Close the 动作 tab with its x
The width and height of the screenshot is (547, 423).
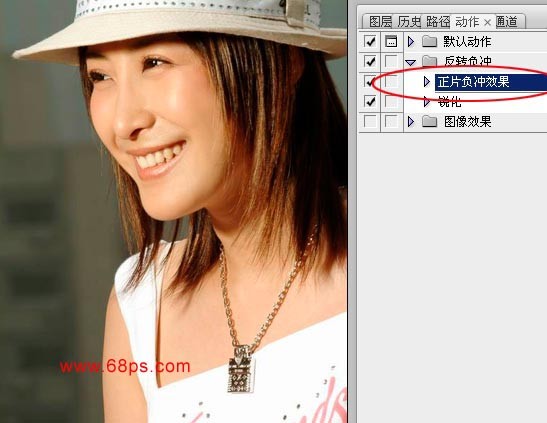[488, 23]
